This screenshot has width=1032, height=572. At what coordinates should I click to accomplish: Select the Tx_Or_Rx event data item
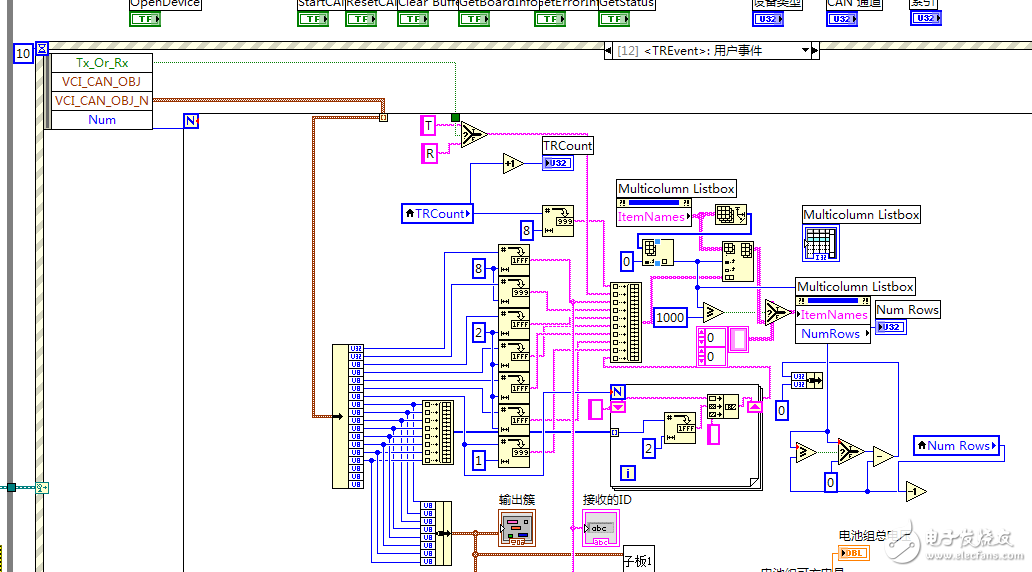102,63
